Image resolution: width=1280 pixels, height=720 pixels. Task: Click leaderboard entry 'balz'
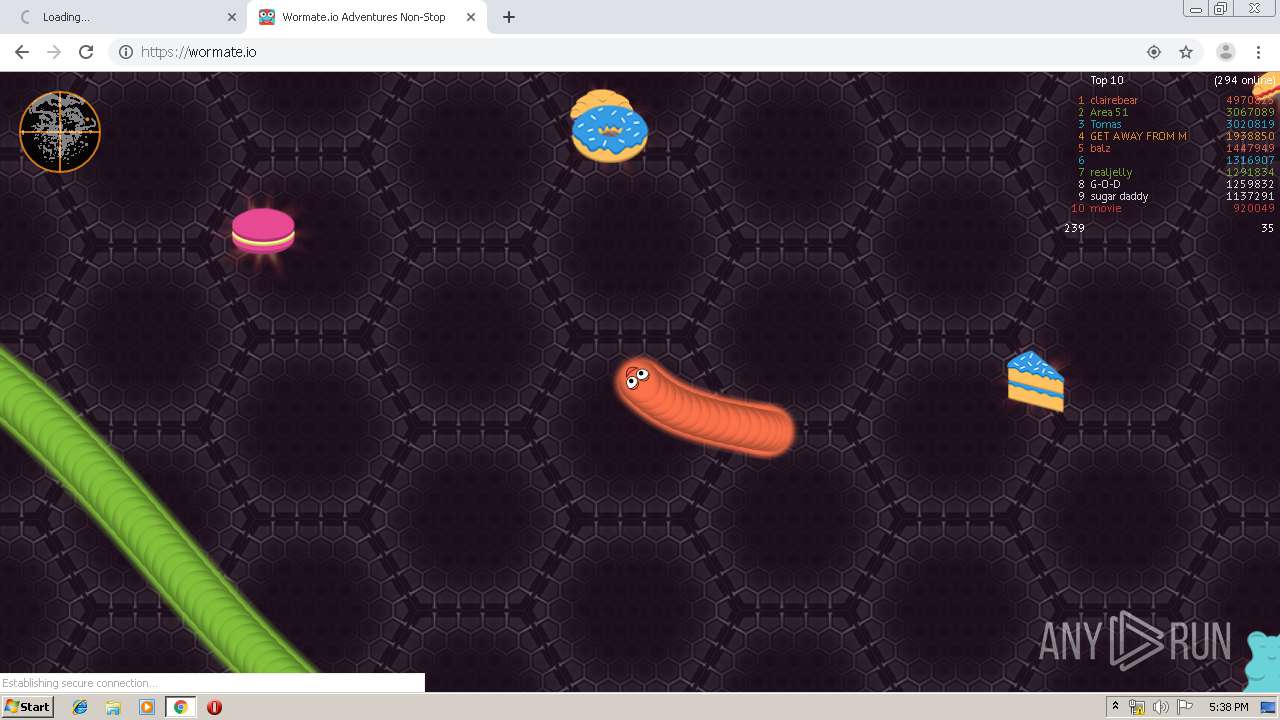pos(1100,148)
